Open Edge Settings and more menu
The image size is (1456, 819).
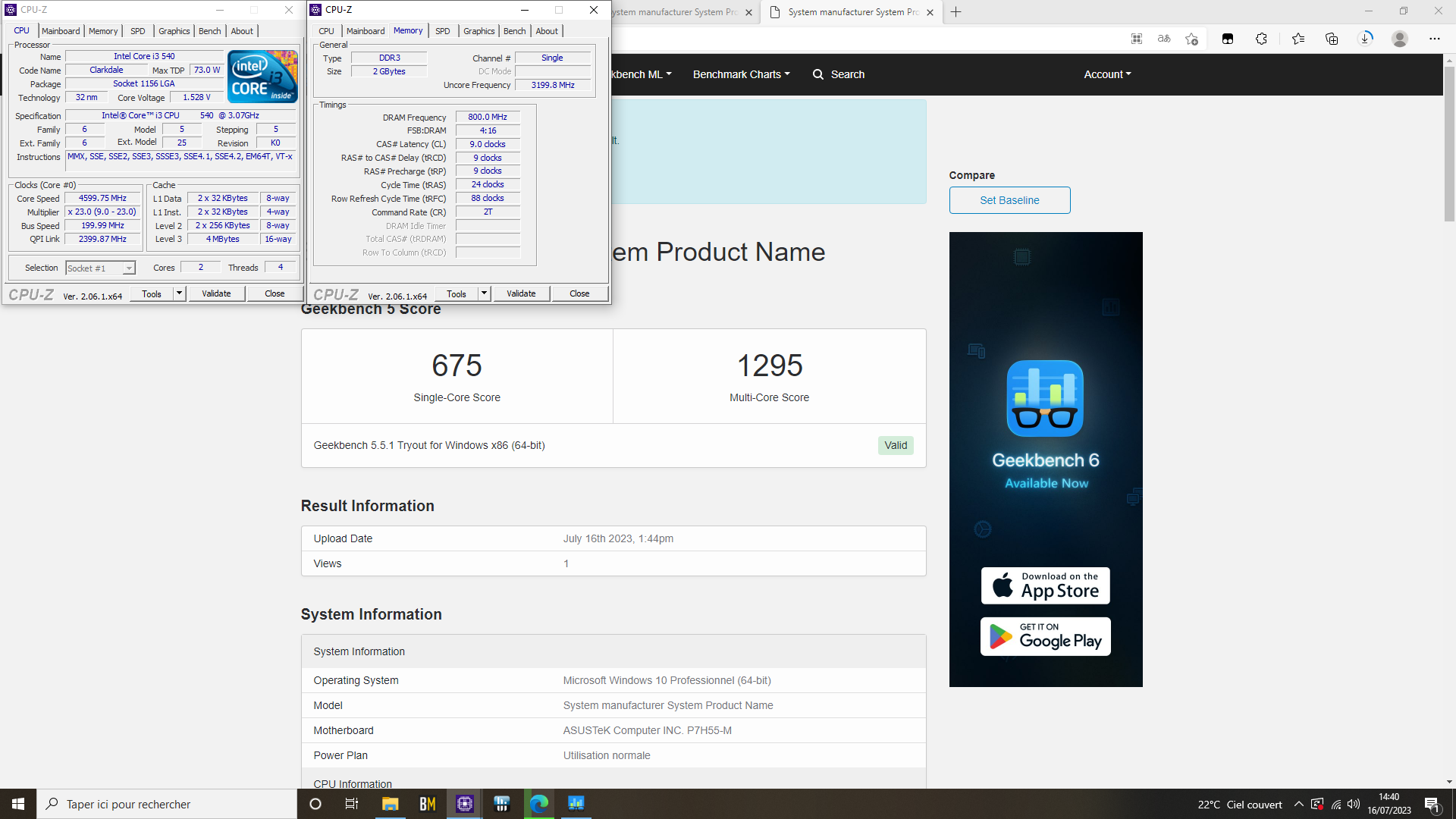click(1435, 39)
